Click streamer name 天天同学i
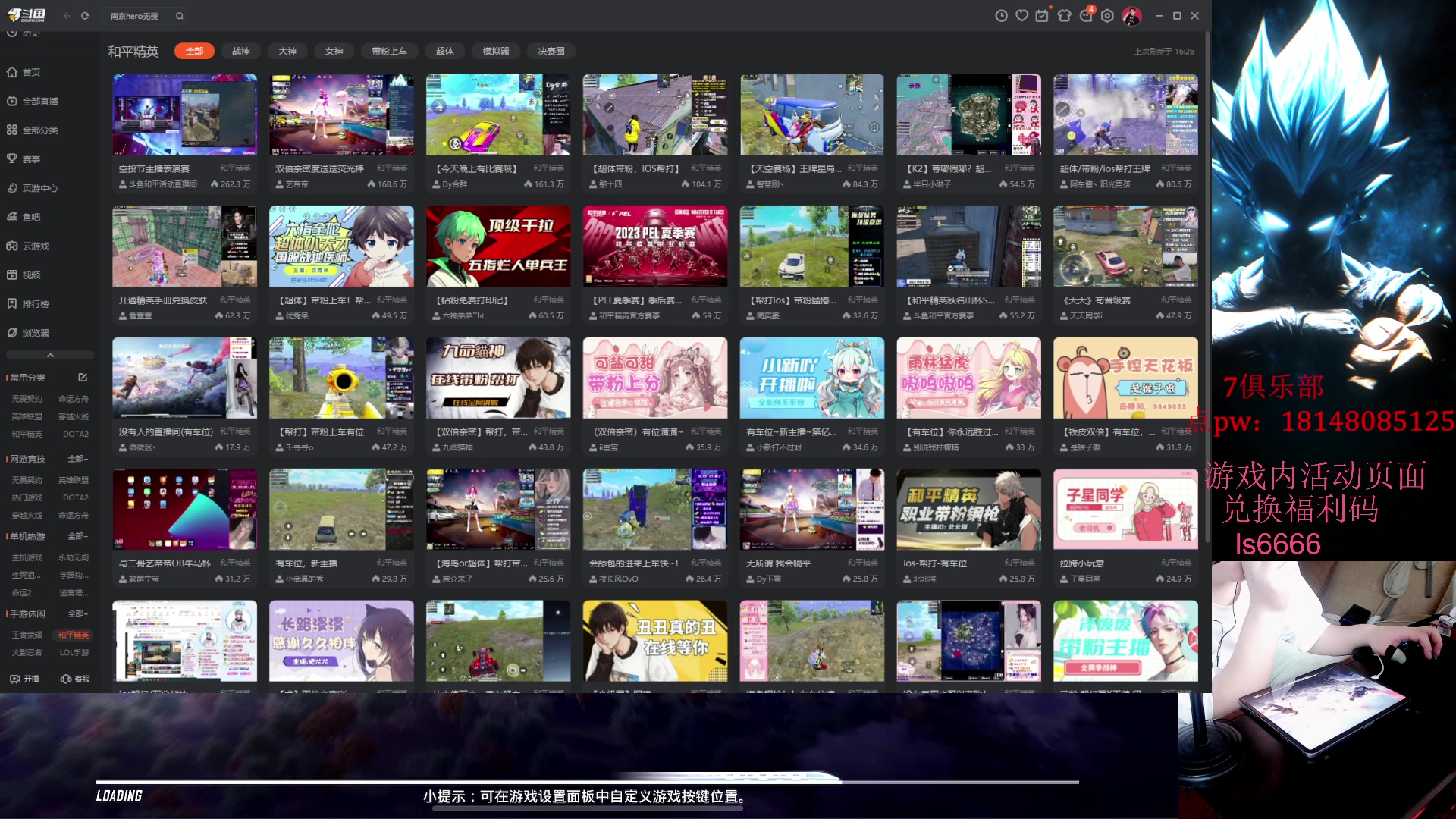Viewport: 1456px width, 819px height. coord(1086,316)
